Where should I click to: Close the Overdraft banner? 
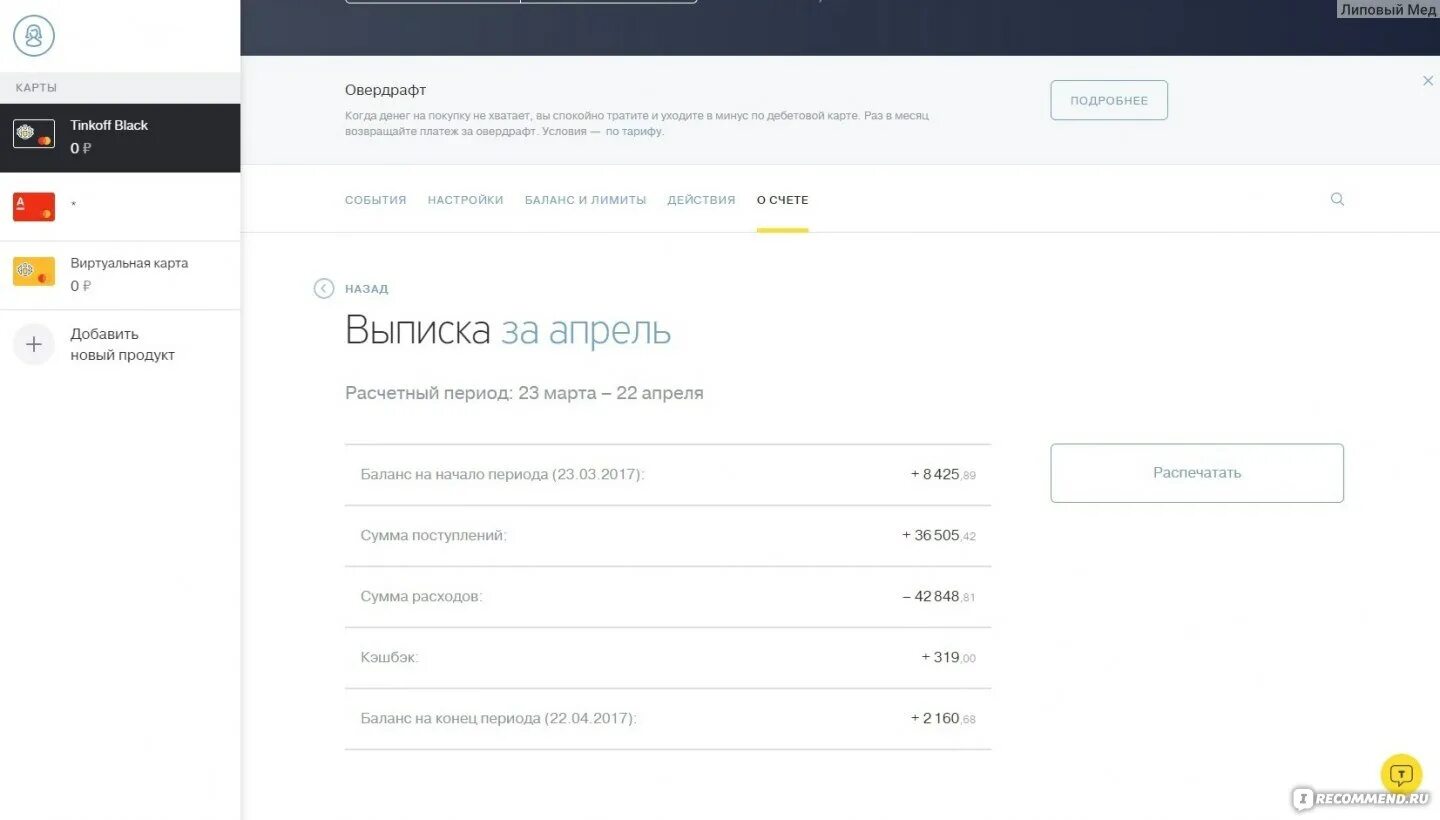pyautogui.click(x=1428, y=81)
